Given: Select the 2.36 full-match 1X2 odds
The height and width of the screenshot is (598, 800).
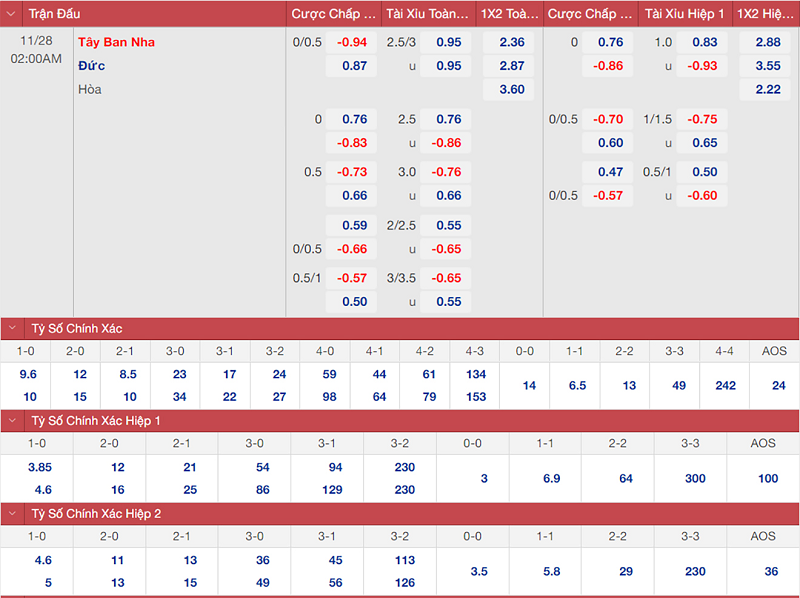Looking at the screenshot, I should click(511, 42).
